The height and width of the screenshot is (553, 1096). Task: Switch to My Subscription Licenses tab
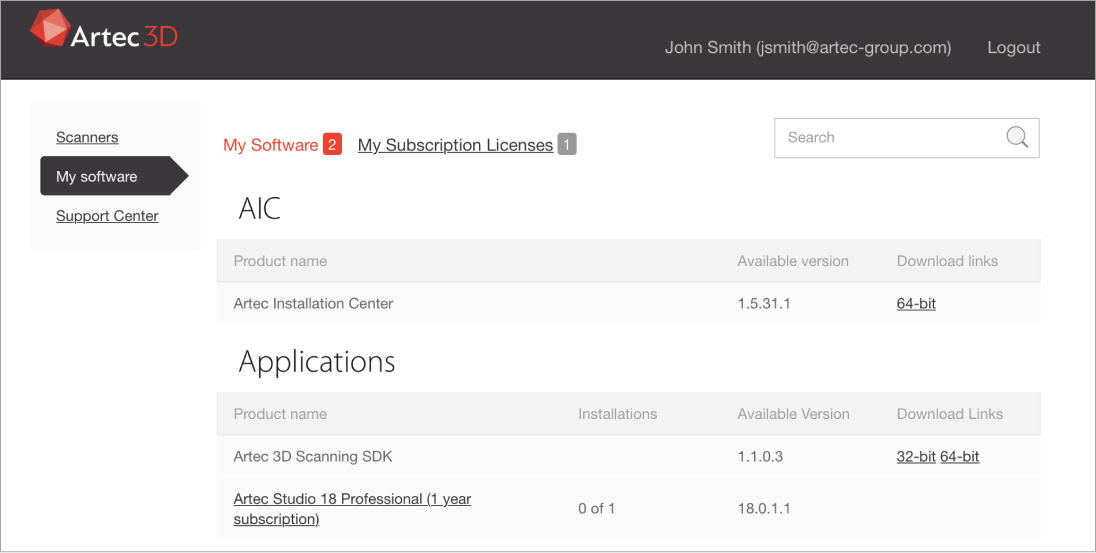coord(455,145)
